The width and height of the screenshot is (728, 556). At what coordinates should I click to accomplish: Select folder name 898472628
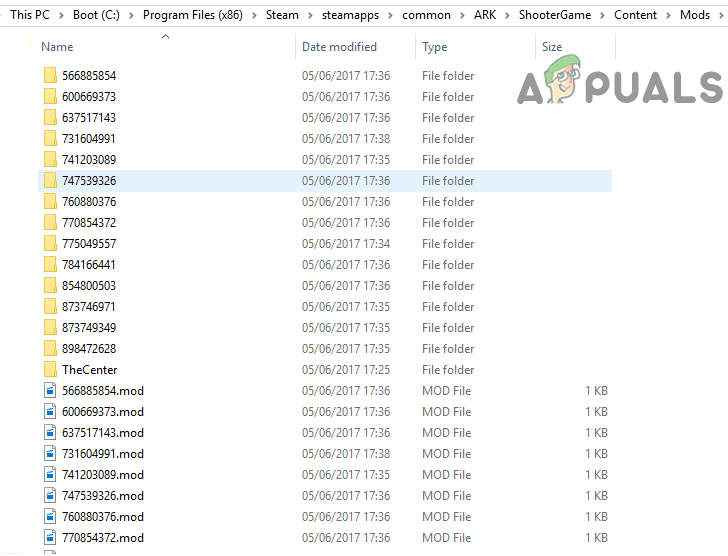pyautogui.click(x=89, y=349)
